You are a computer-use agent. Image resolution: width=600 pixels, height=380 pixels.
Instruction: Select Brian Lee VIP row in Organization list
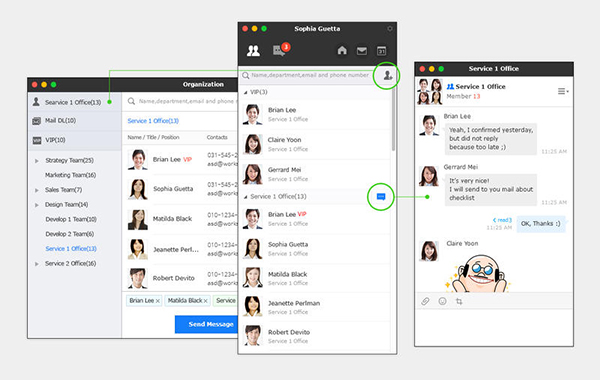pos(180,160)
